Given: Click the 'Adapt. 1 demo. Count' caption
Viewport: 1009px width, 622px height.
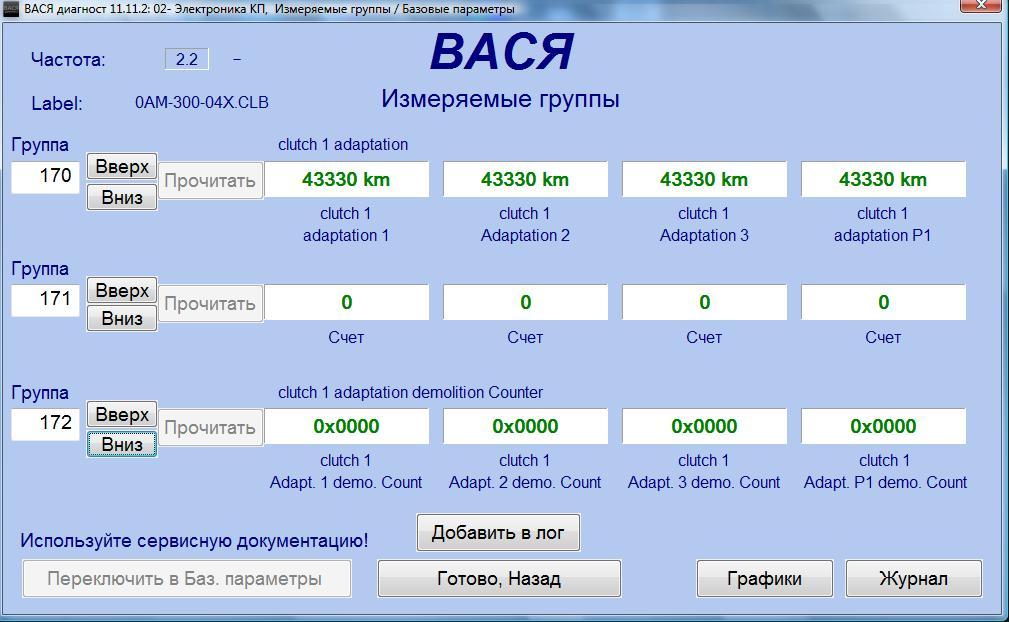Looking at the screenshot, I should pyautogui.click(x=346, y=482).
